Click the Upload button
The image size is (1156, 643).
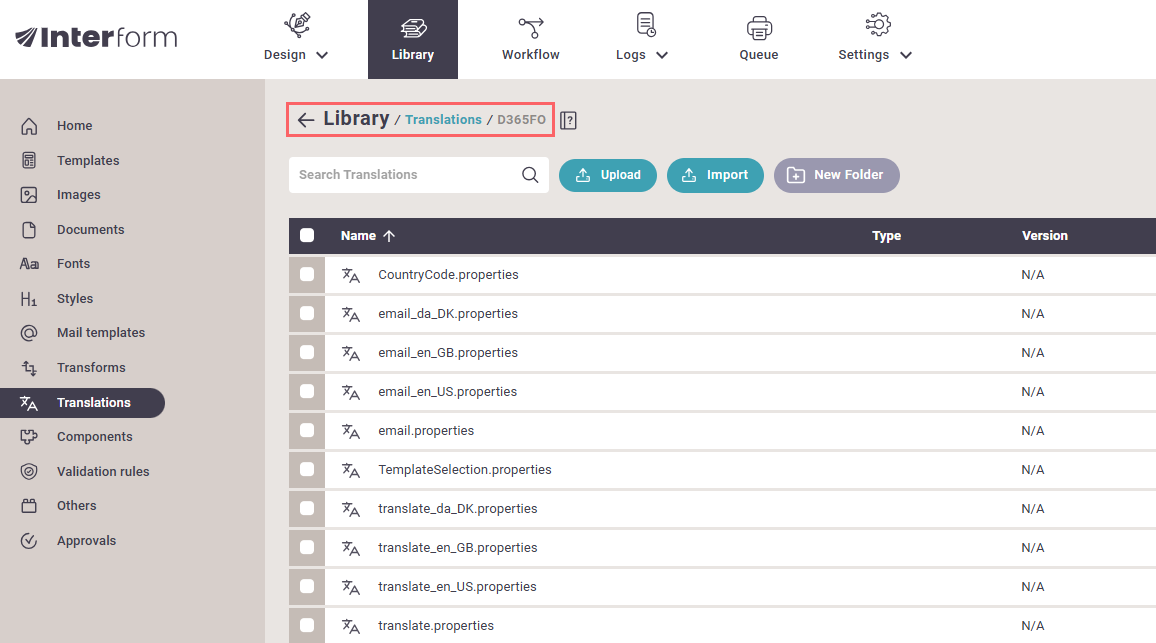pyautogui.click(x=607, y=175)
